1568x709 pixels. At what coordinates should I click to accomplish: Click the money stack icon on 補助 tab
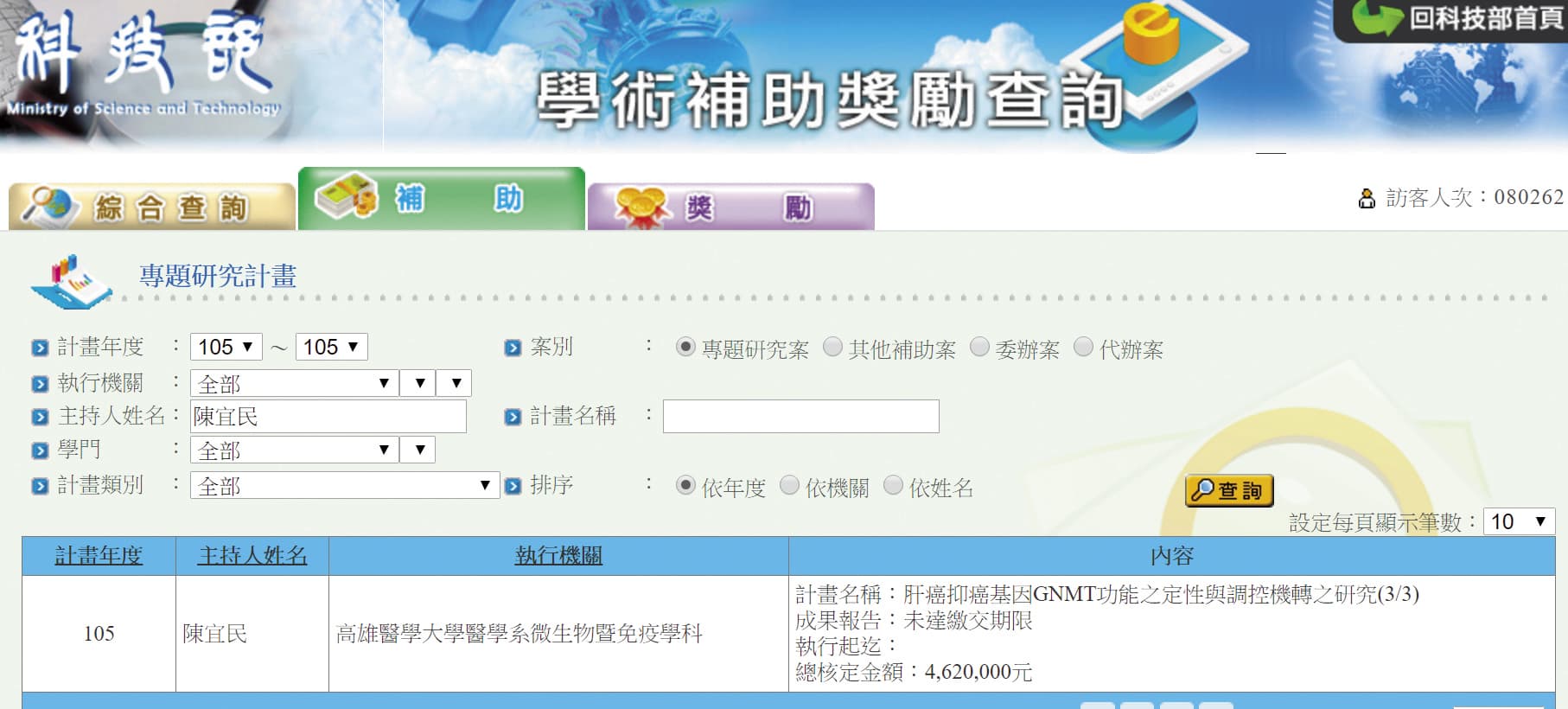347,195
